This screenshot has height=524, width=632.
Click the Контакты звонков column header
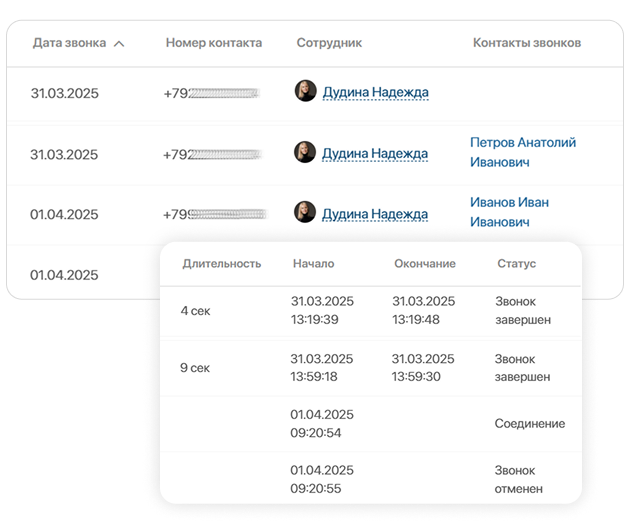(x=527, y=43)
